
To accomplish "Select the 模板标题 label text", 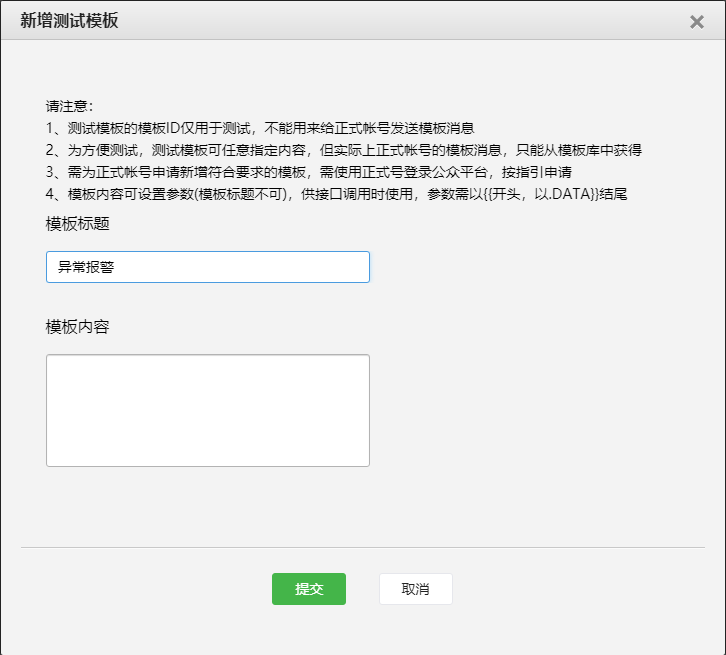I will (x=77, y=224).
